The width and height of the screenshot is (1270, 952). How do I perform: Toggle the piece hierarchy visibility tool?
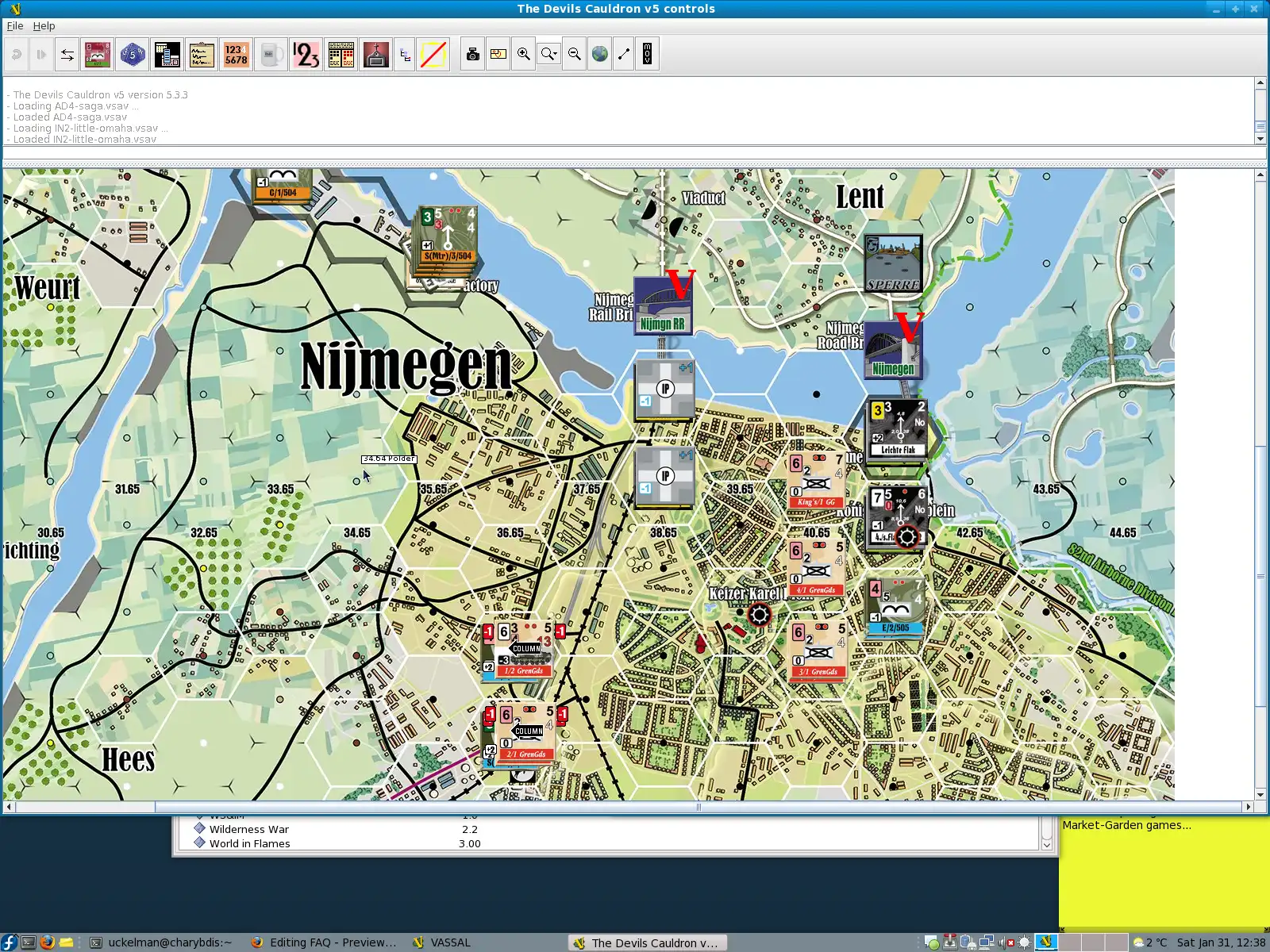pyautogui.click(x=404, y=54)
